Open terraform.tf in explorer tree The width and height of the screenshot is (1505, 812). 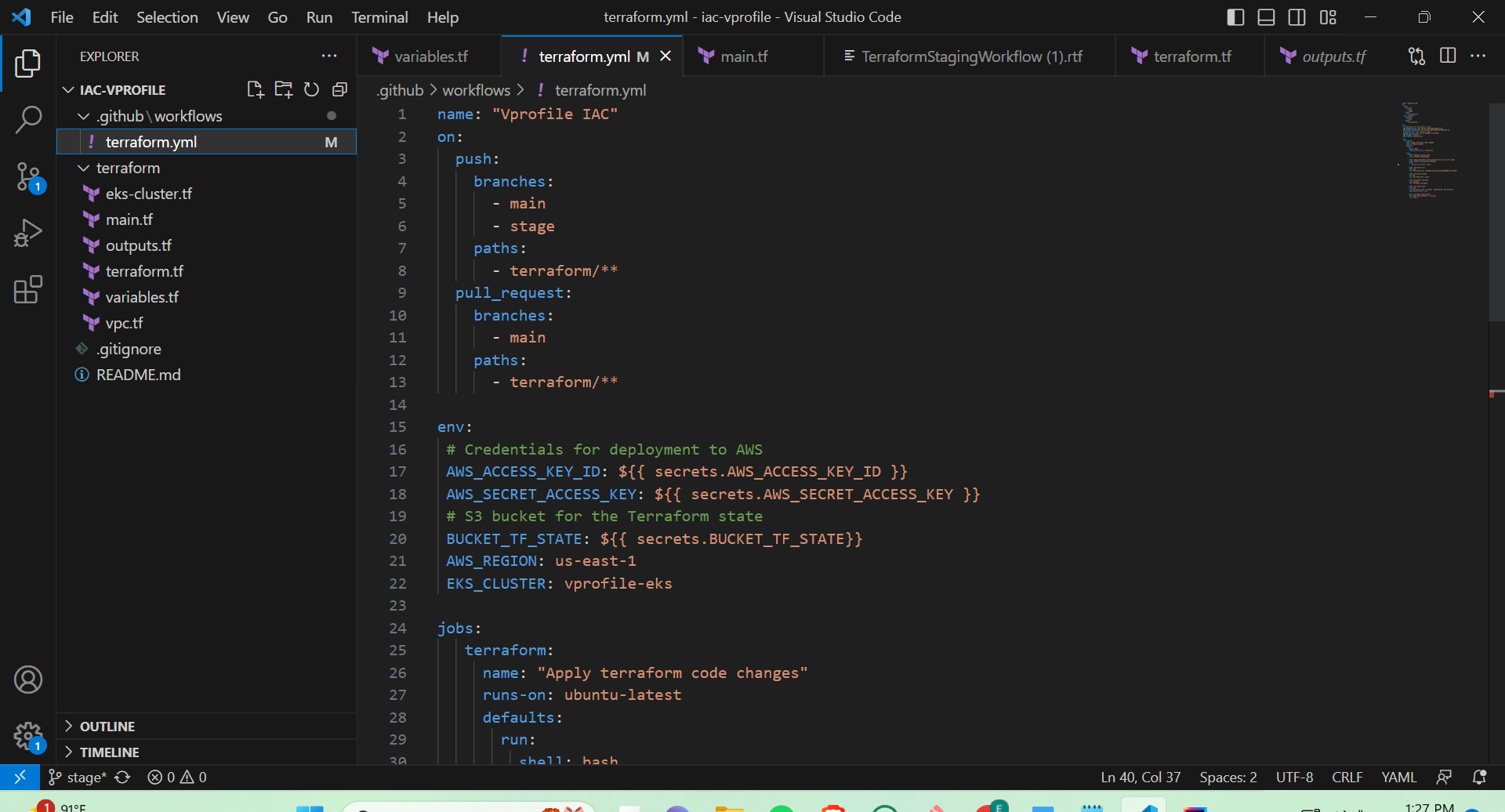coord(207,271)
